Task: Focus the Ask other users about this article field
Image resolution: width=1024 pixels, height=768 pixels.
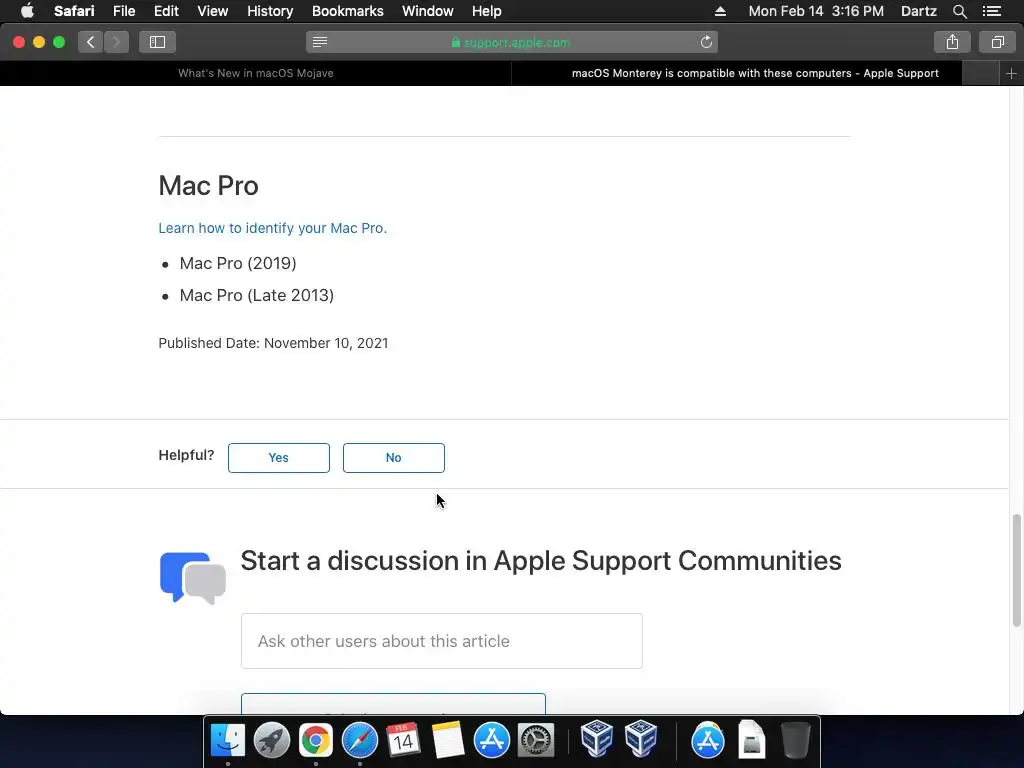Action: 441,641
